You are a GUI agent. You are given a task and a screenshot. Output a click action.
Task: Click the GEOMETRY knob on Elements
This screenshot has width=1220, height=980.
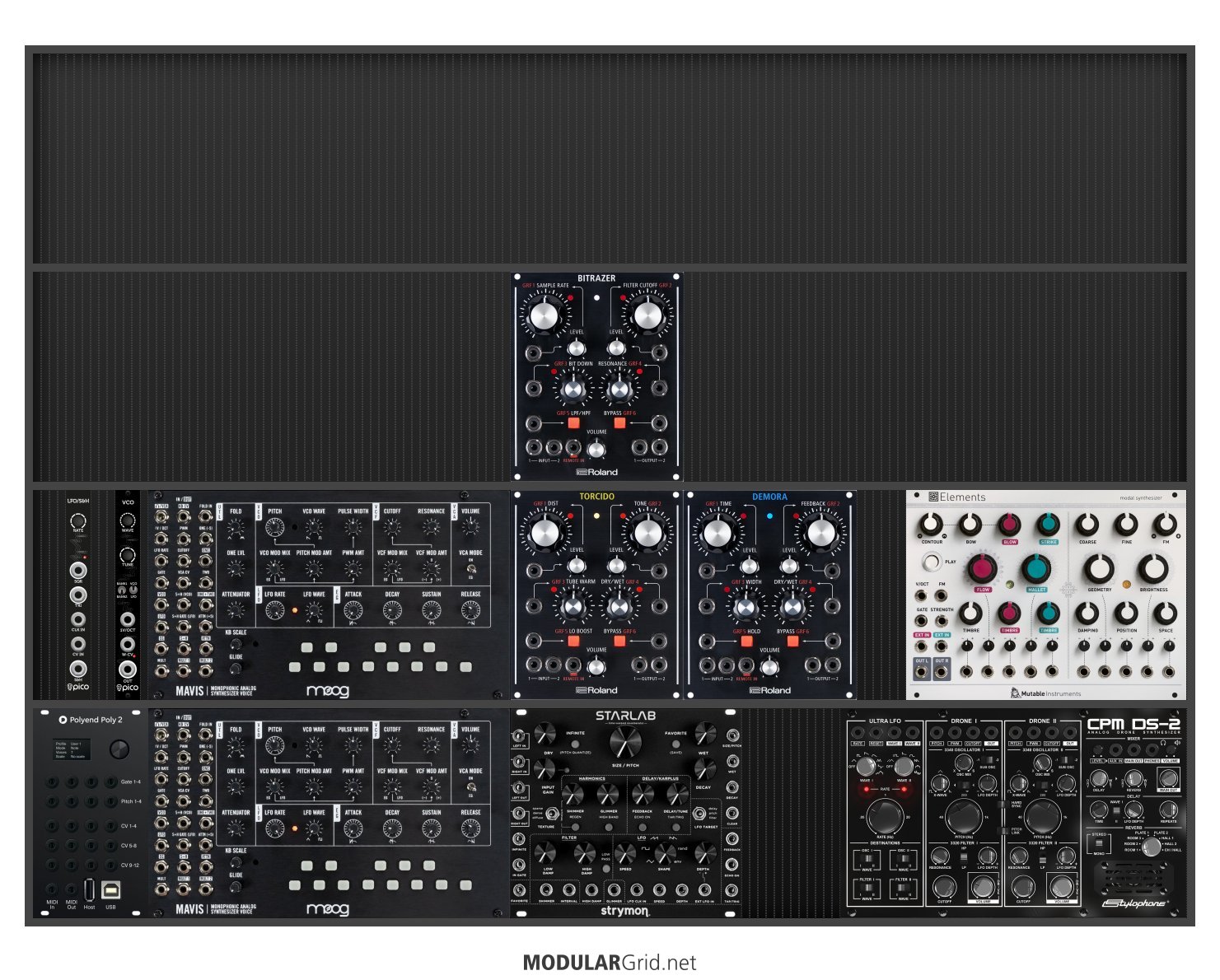(1099, 569)
